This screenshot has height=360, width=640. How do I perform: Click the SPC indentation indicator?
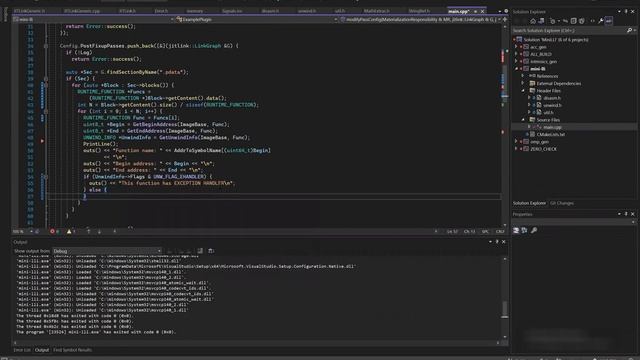pos(485,231)
